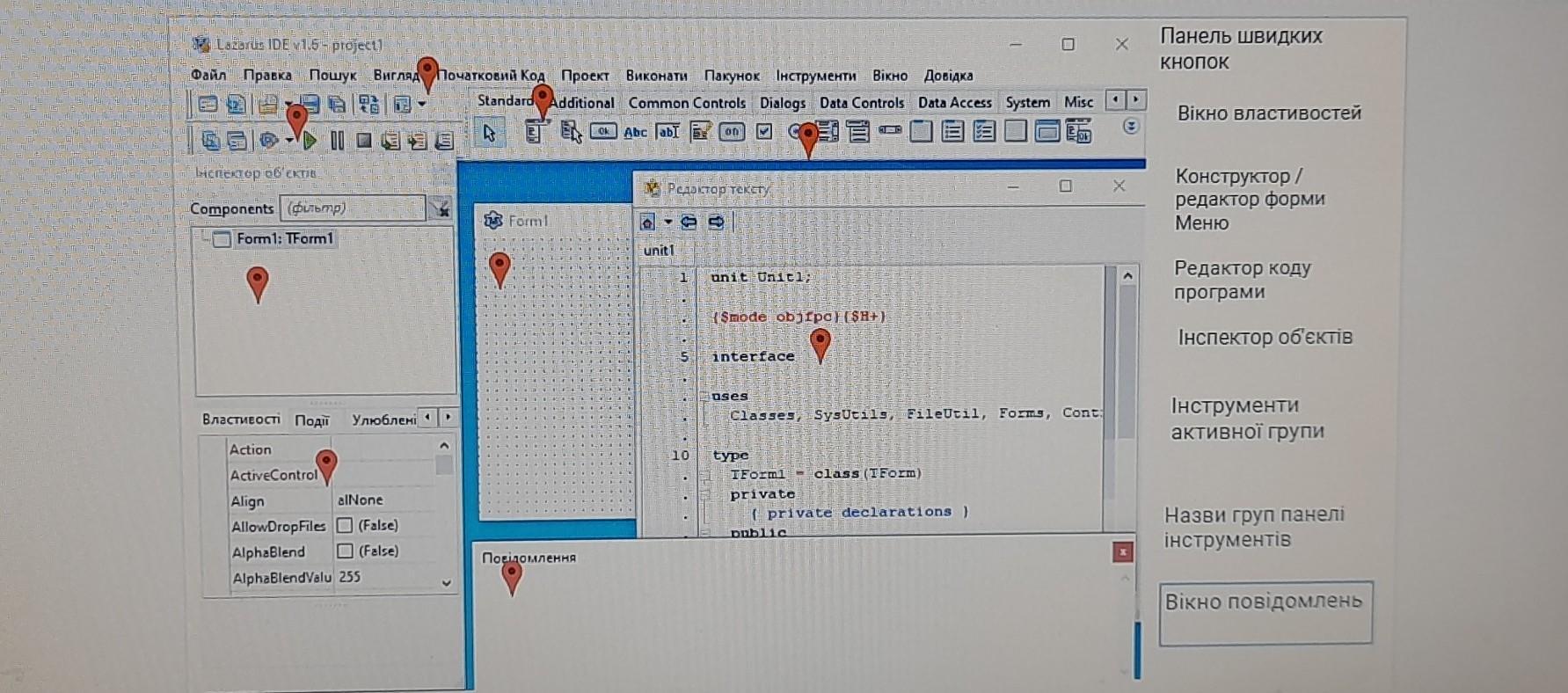Expand component palette overflow chevron button
Screen dimensions: 1568x693
pos(1131,126)
